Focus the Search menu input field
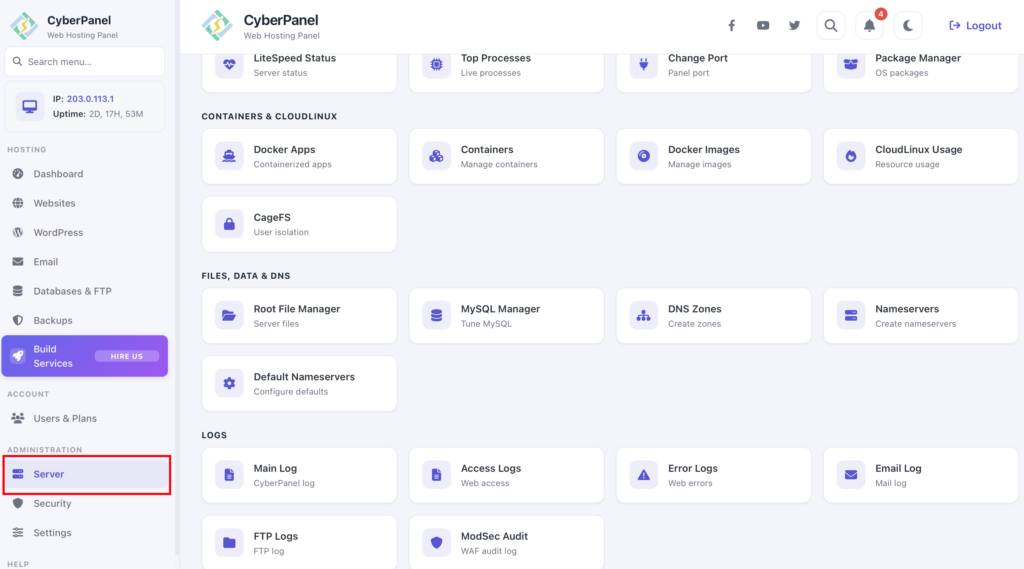1024x569 pixels. (85, 61)
